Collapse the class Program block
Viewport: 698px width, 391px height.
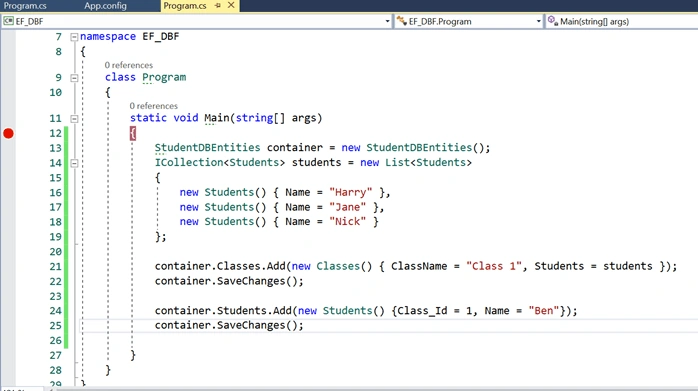74,78
